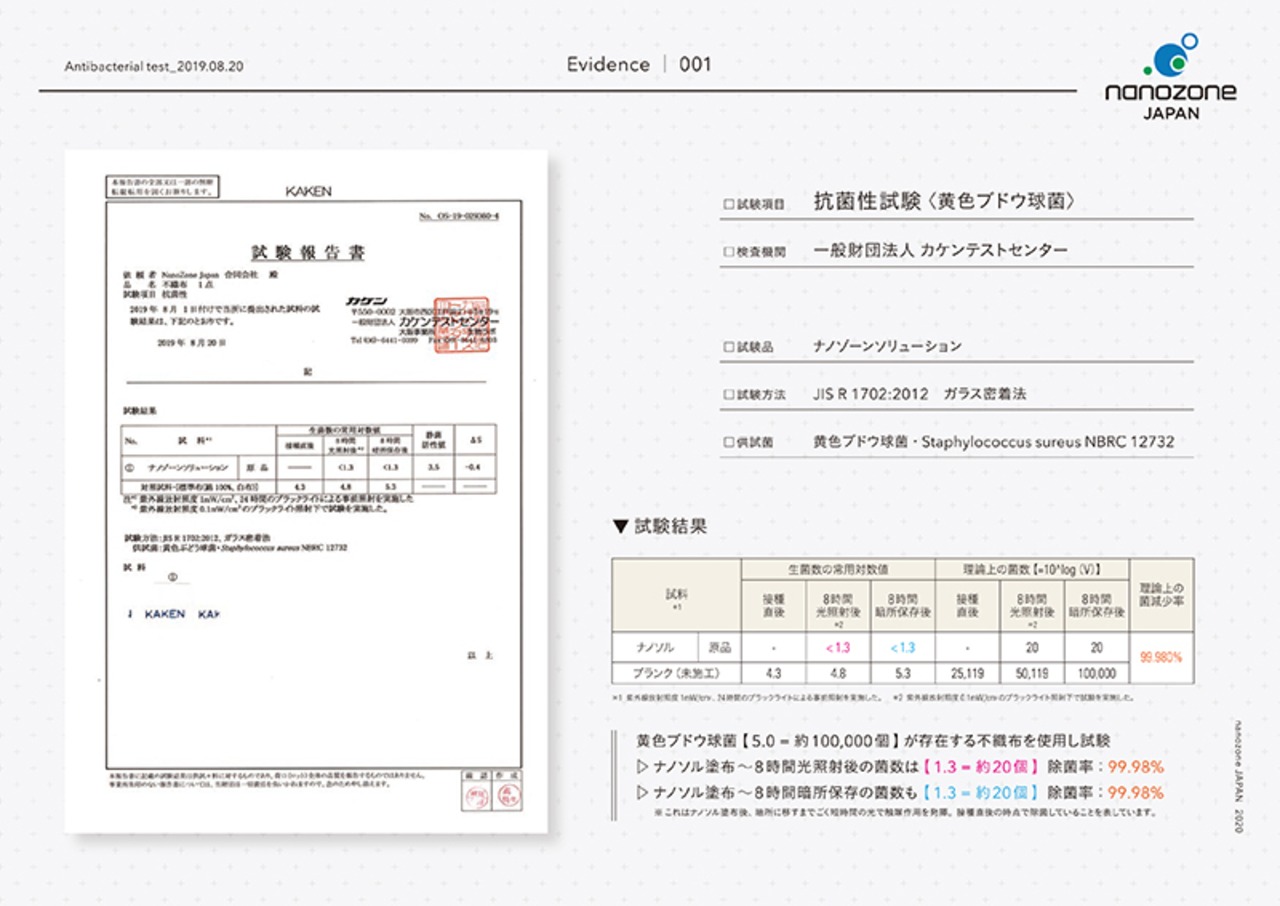Click the nanozone JAPAN logo
1280x906 pixels.
1170,76
